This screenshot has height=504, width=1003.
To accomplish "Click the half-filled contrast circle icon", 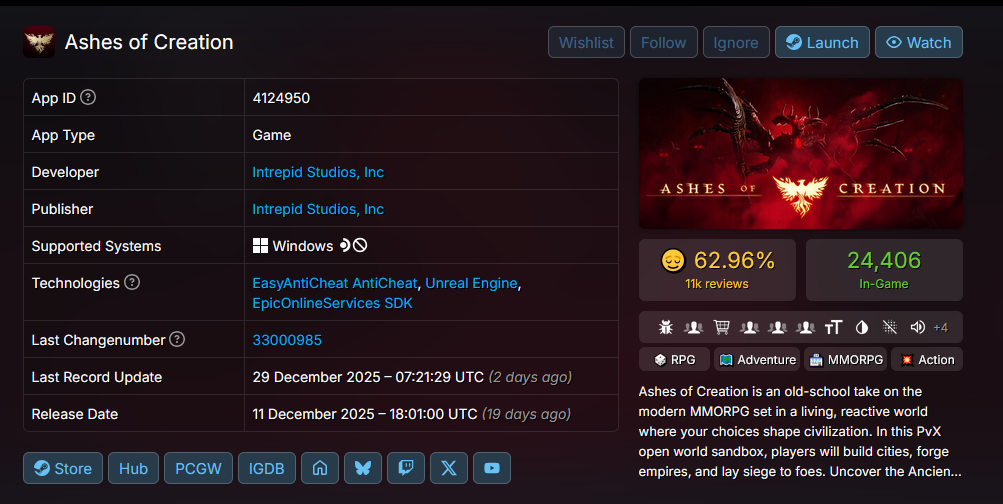I will point(862,327).
